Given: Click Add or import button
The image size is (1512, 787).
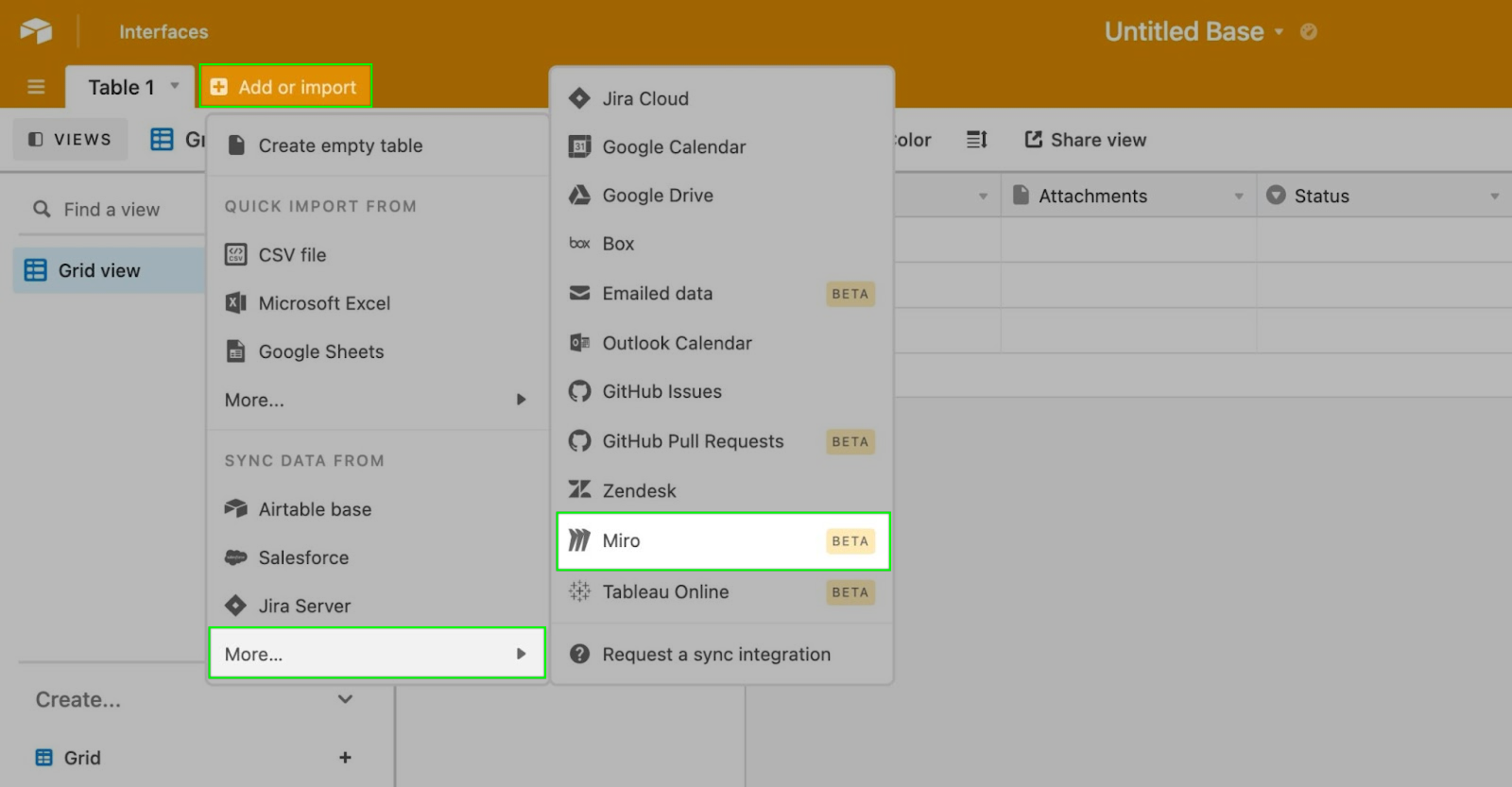Looking at the screenshot, I should click(285, 87).
